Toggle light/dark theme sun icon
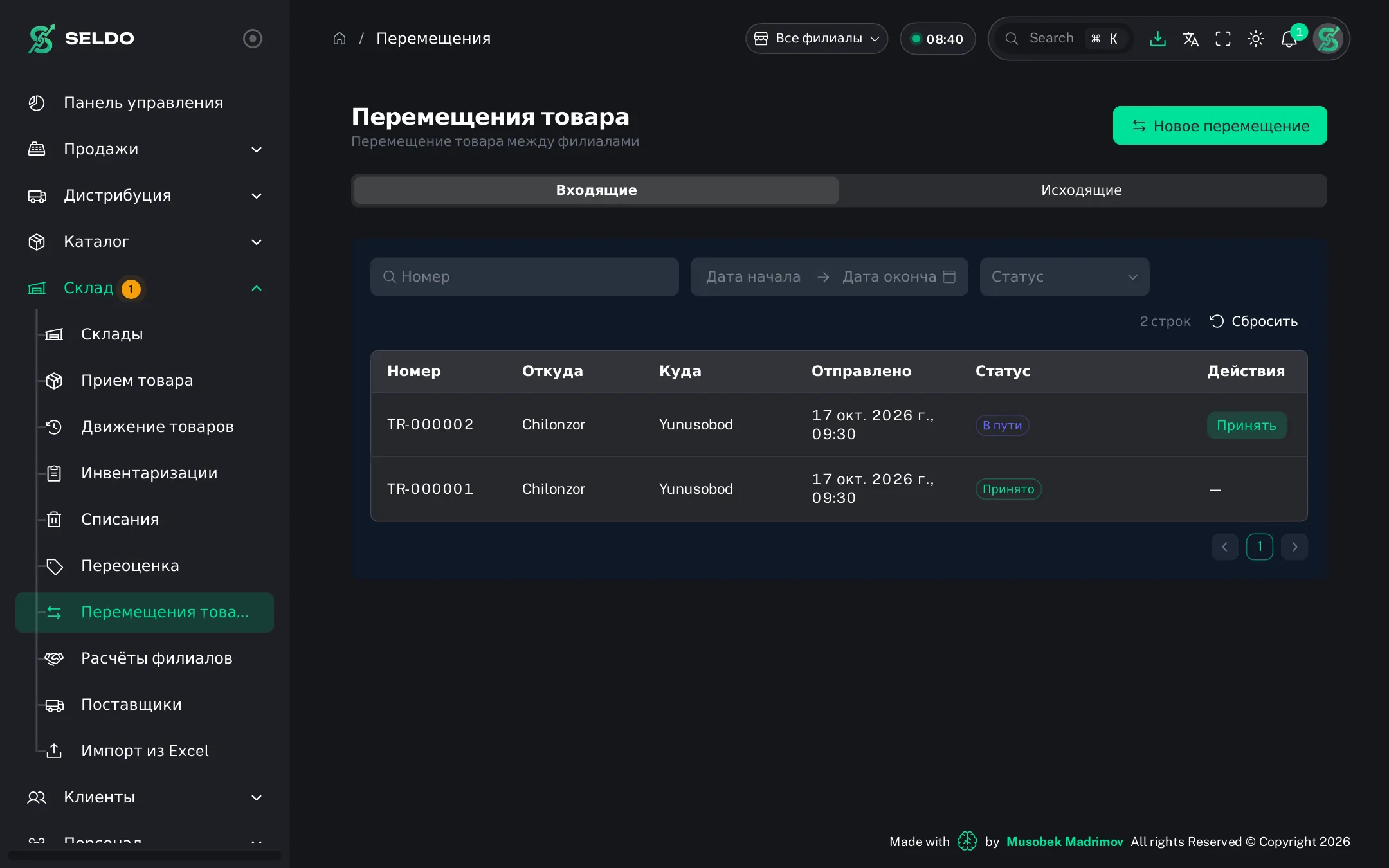 pyautogui.click(x=1256, y=39)
